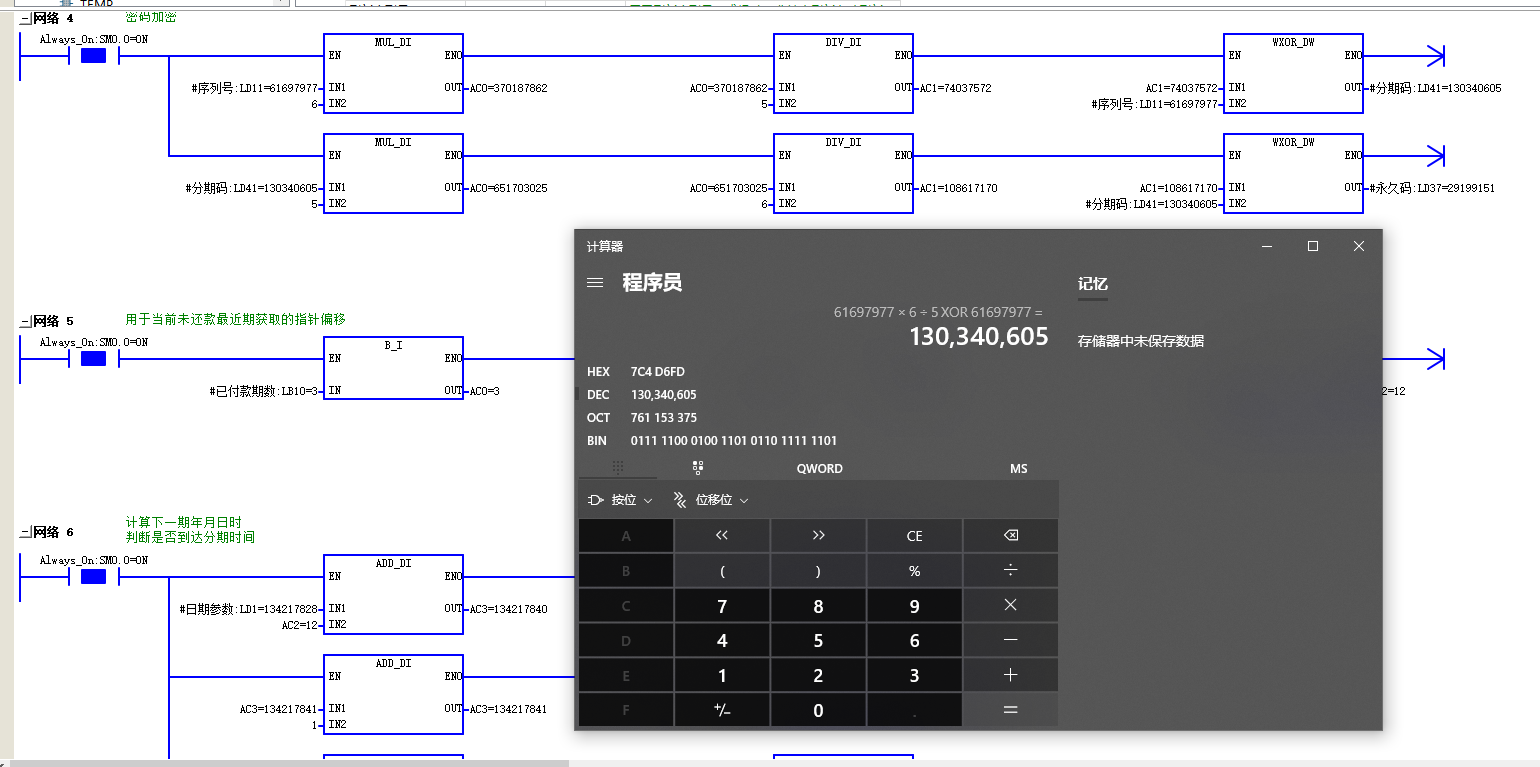
Task: Click the plus + operator key
Action: [1010, 676]
